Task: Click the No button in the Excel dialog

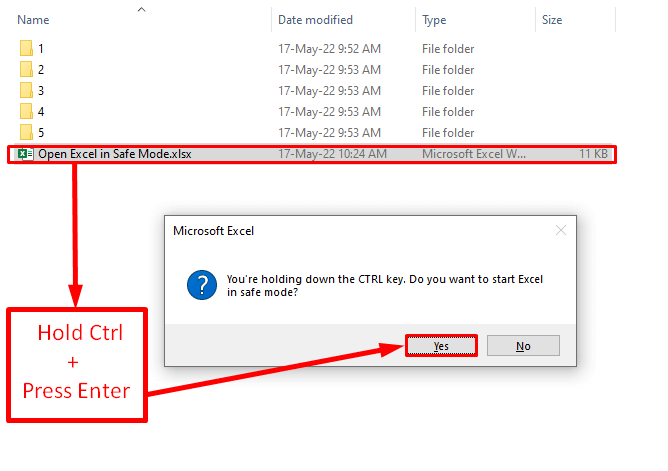Action: tap(523, 345)
